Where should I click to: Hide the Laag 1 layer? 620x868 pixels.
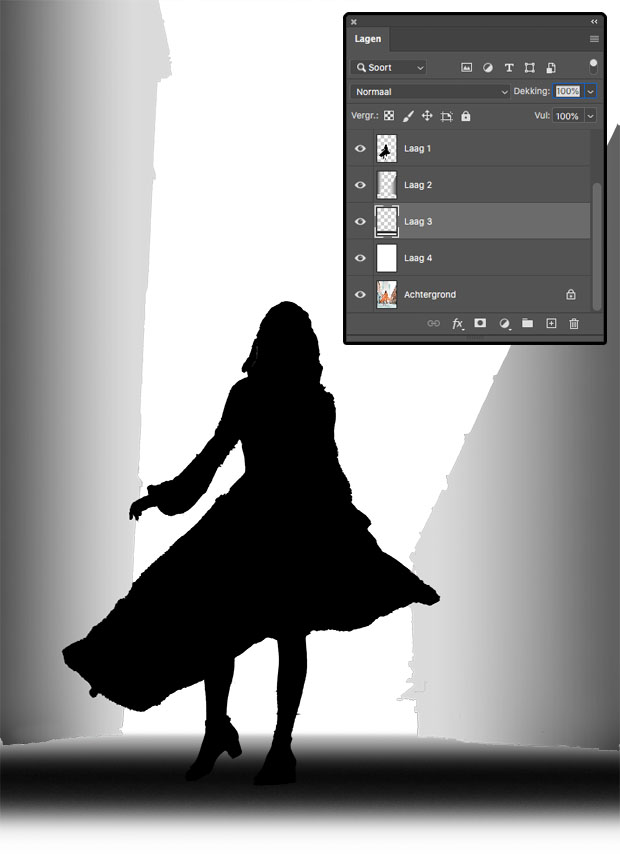[x=360, y=149]
